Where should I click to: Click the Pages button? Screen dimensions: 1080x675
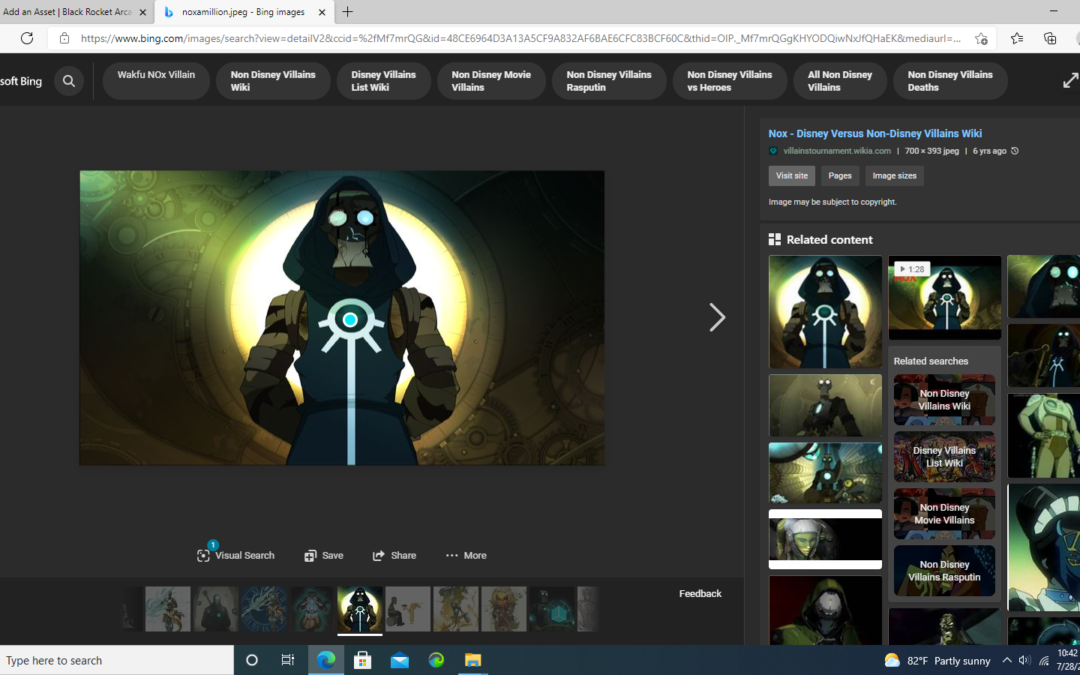(840, 176)
